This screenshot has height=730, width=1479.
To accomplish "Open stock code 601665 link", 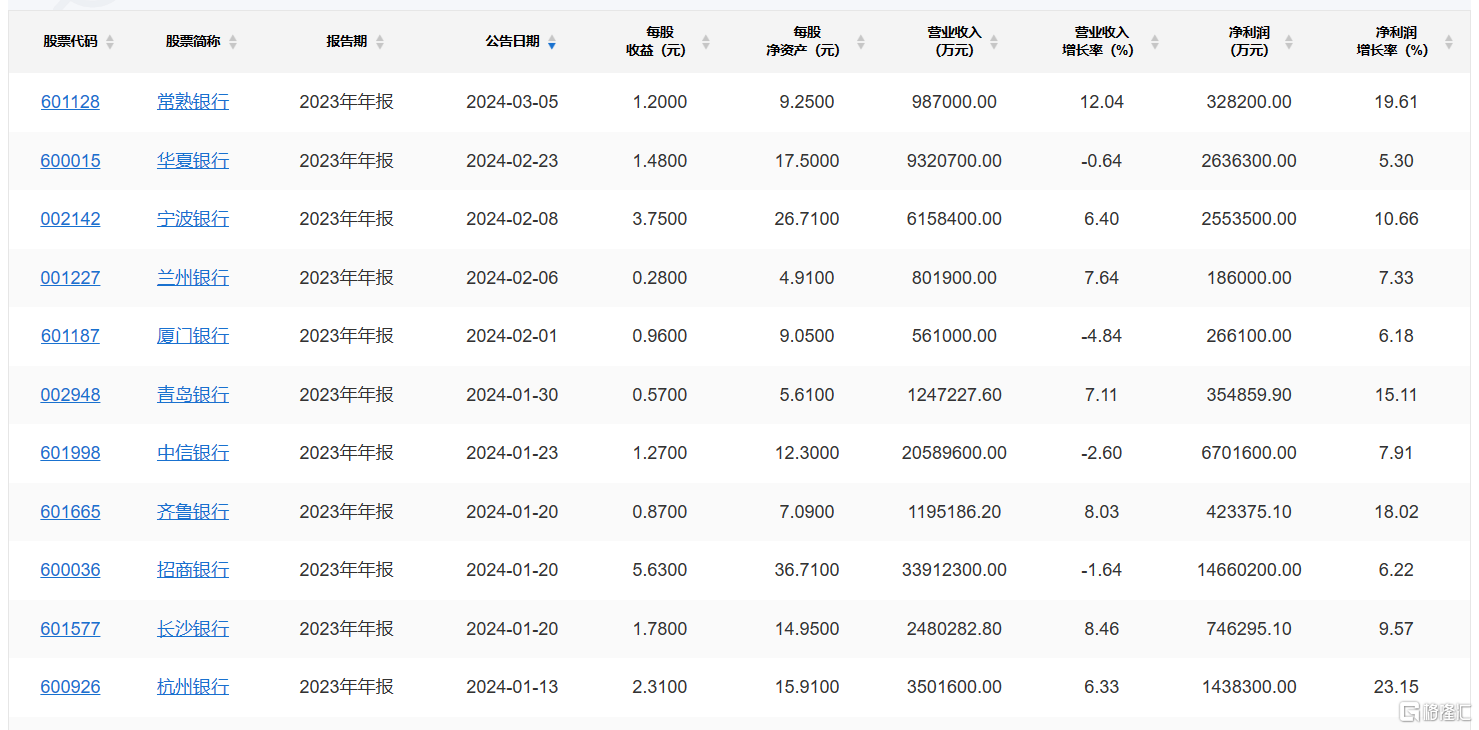I will click(70, 512).
